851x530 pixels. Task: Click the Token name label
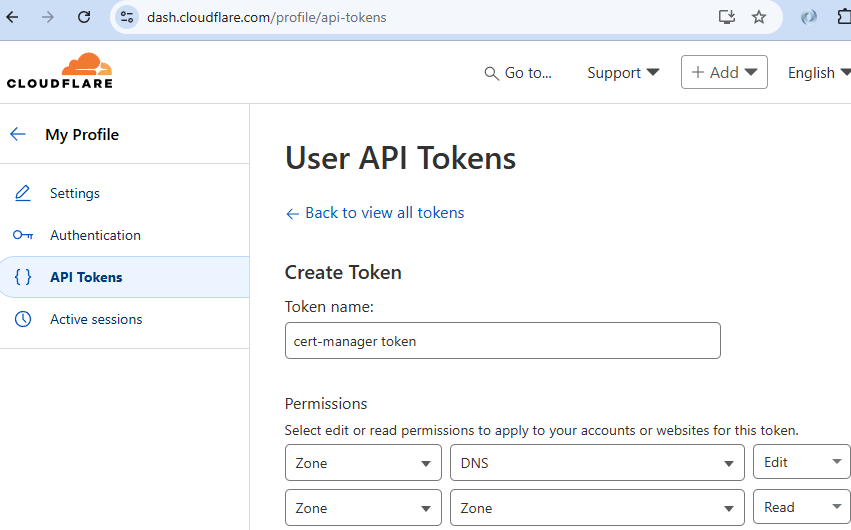(329, 306)
